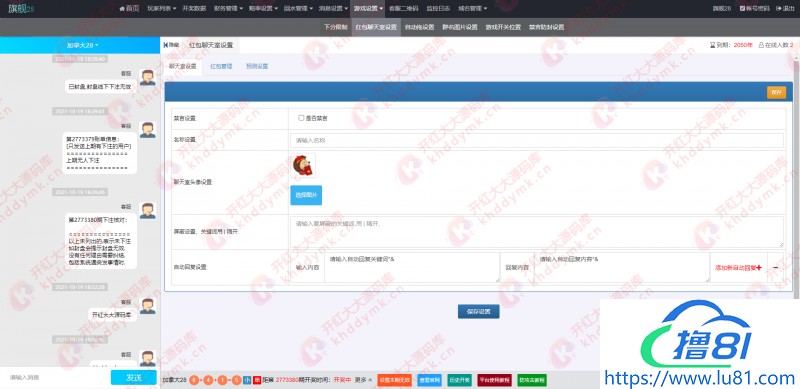Screen dimensions: 800x389
Task: Click the 首页 home icon link
Action: click(x=122, y=9)
